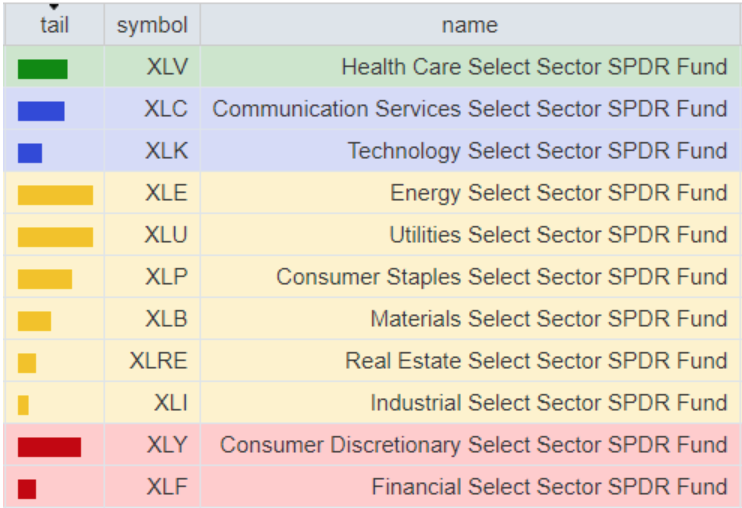The width and height of the screenshot is (742, 508).
Task: Click Industrial Select Sector SPDR Fund name
Action: point(548,403)
